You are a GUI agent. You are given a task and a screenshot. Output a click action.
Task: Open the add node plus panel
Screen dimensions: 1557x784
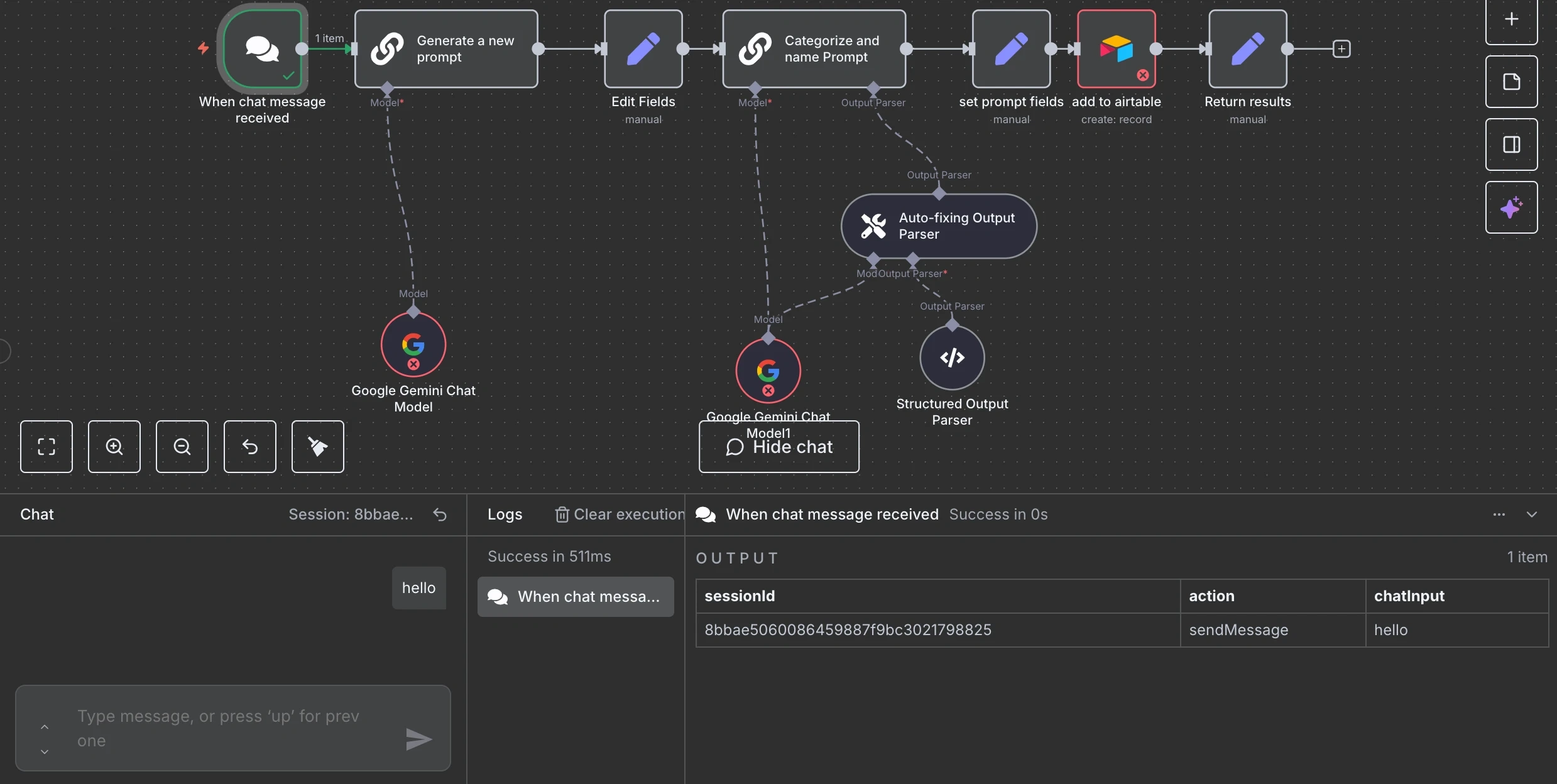(1511, 19)
